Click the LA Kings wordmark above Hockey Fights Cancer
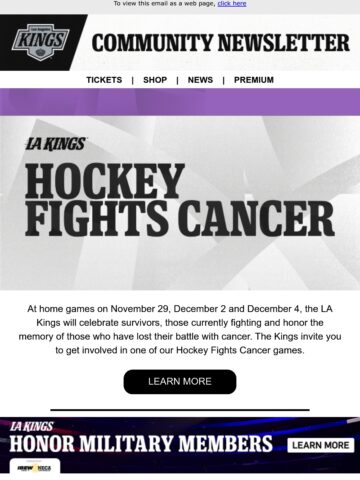 tap(56, 144)
